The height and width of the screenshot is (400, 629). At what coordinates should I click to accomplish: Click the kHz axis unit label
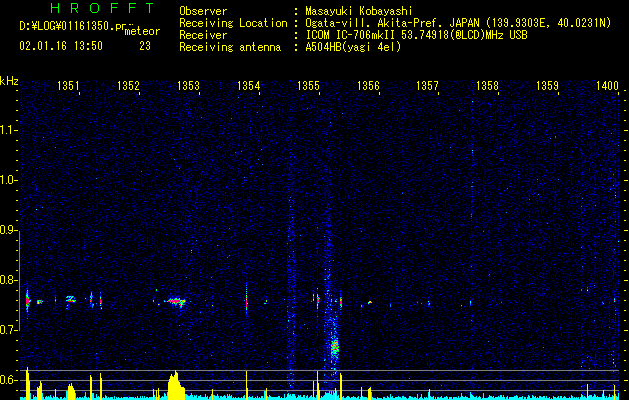point(9,81)
